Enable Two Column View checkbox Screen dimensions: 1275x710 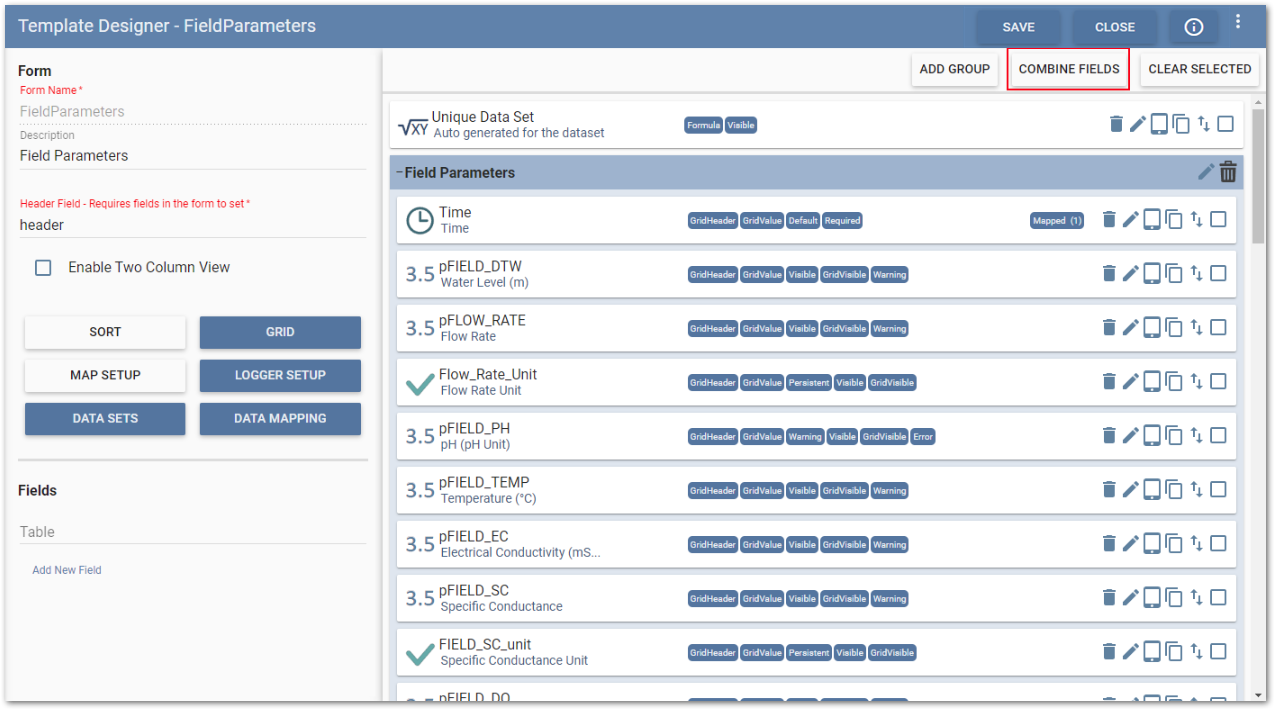[43, 268]
